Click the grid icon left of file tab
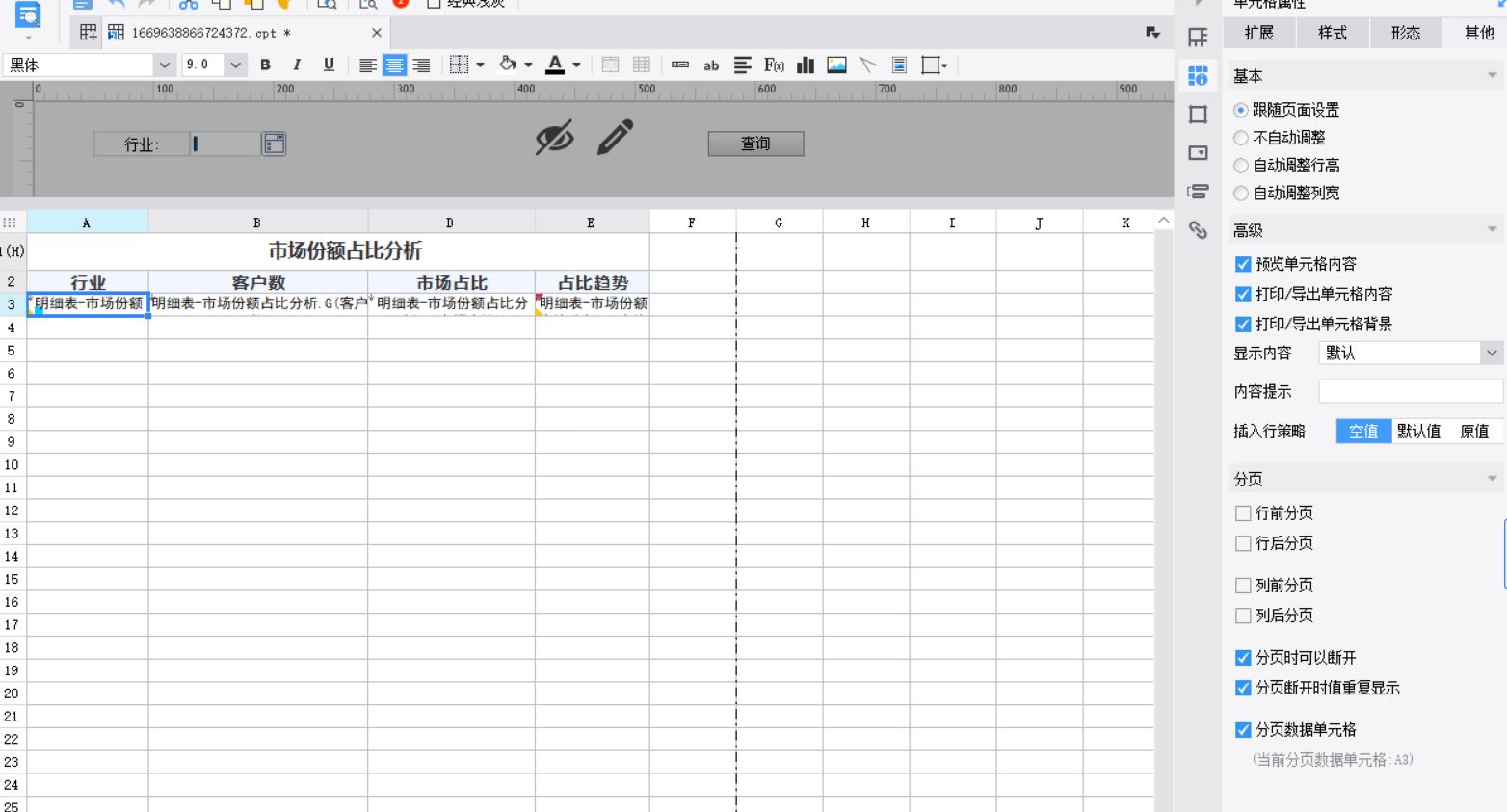1507x812 pixels. (x=88, y=33)
